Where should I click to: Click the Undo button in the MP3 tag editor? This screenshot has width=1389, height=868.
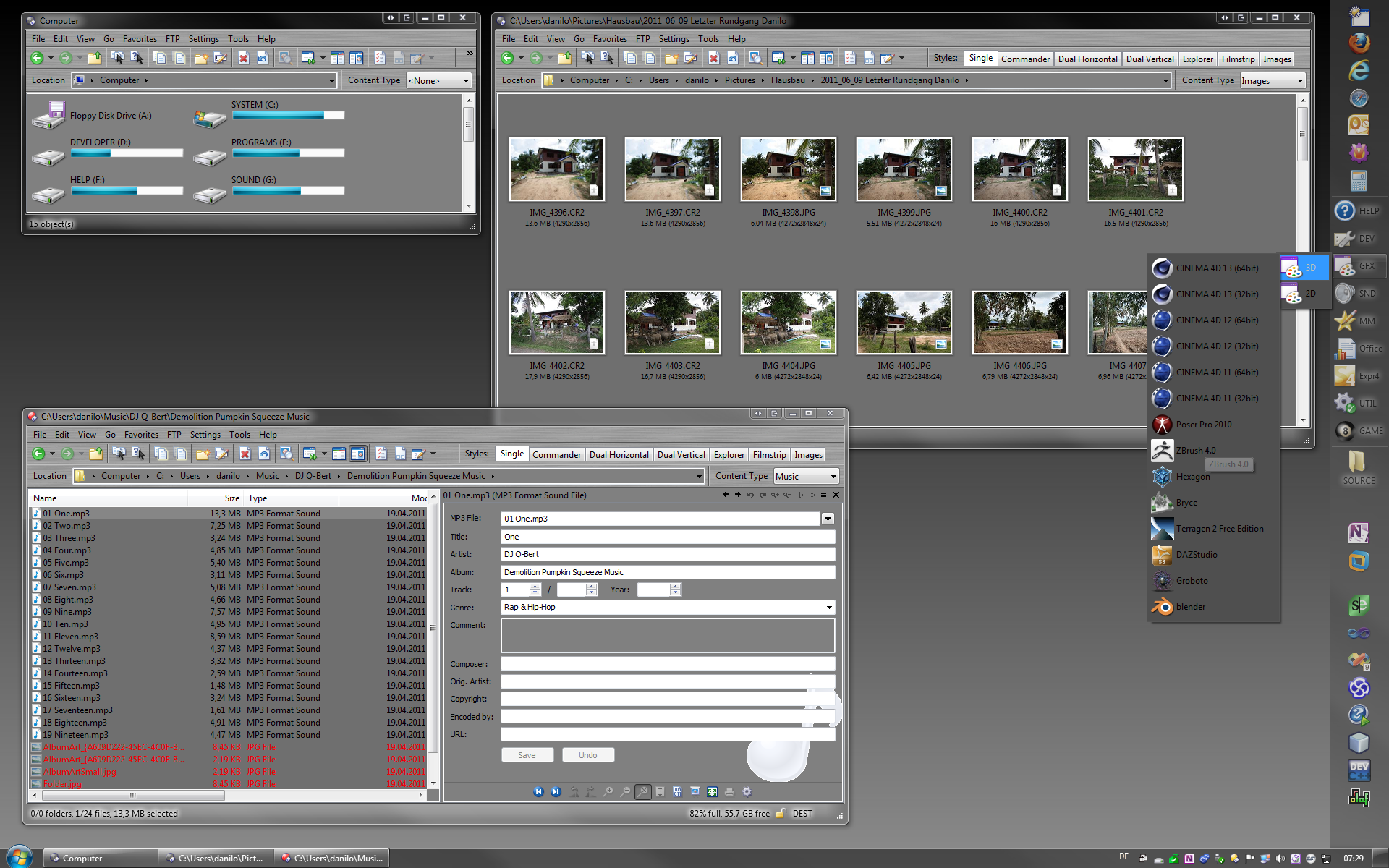[x=588, y=755]
